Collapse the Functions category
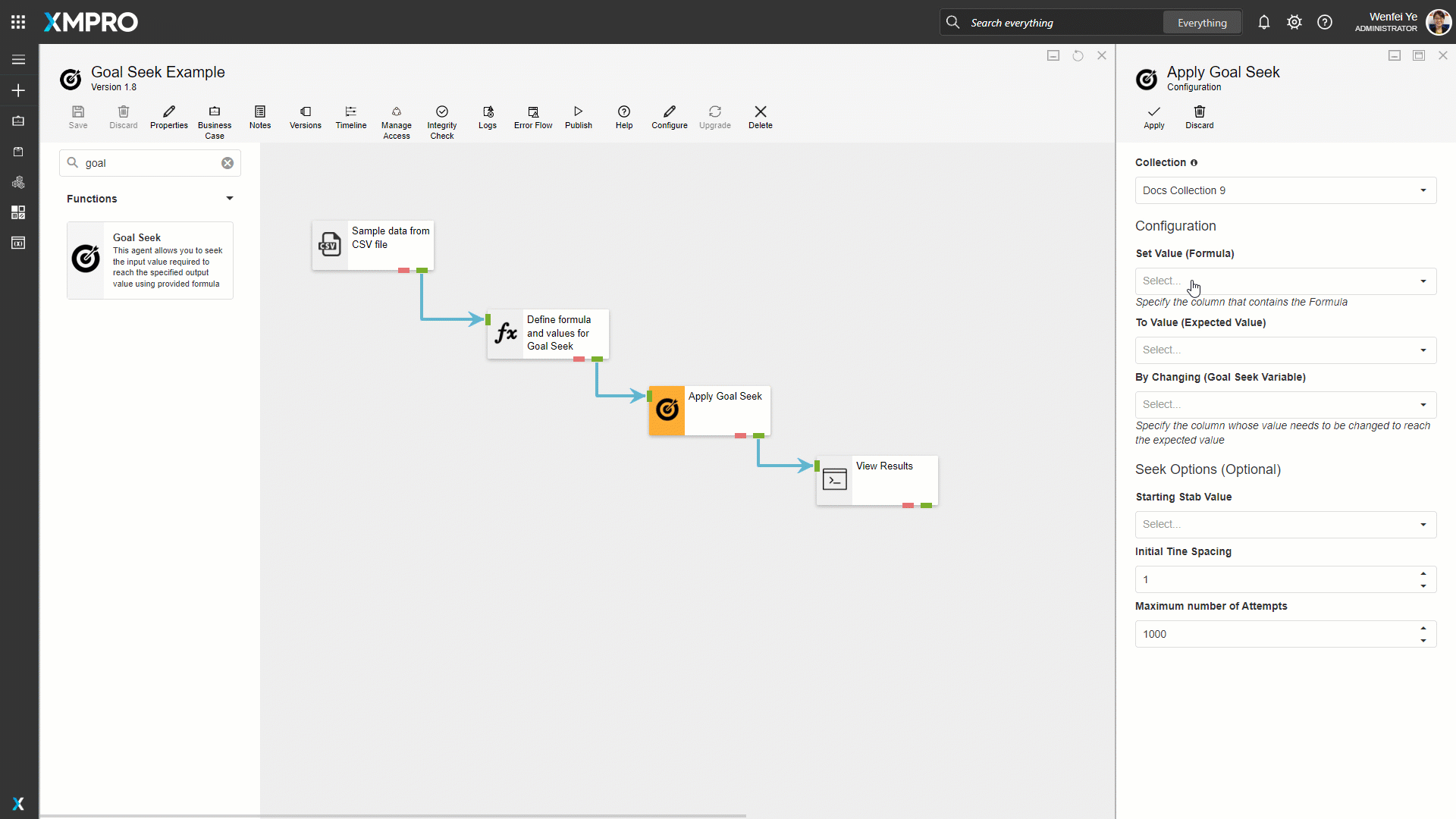Image resolution: width=1456 pixels, height=819 pixels. click(x=229, y=199)
